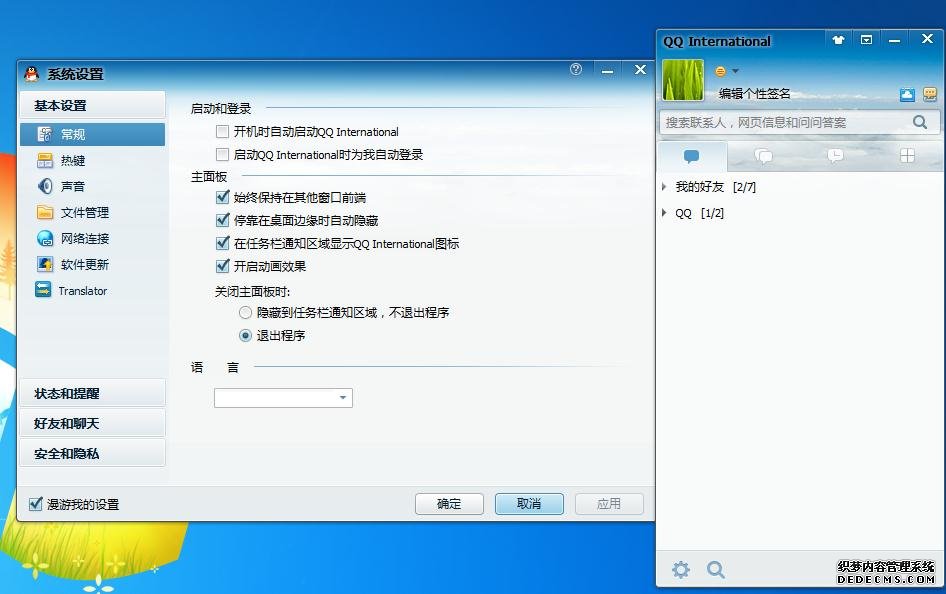Close the 系统设置 window
This screenshot has width=946, height=594.
point(640,70)
